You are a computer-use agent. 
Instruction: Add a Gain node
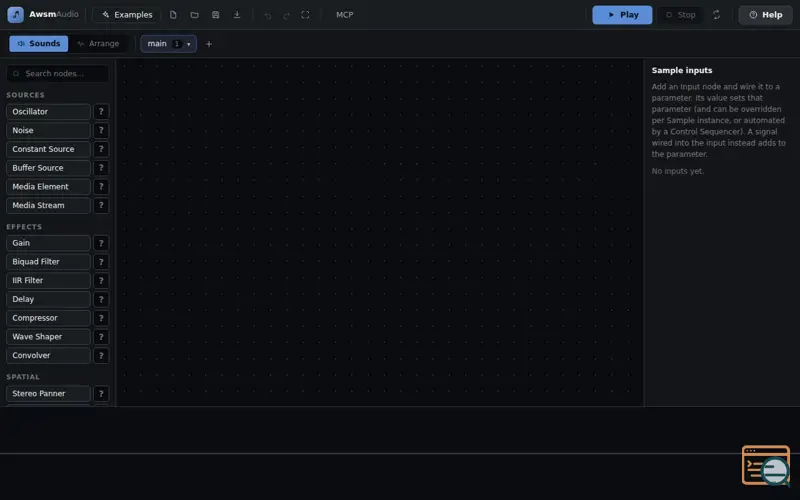[48, 243]
